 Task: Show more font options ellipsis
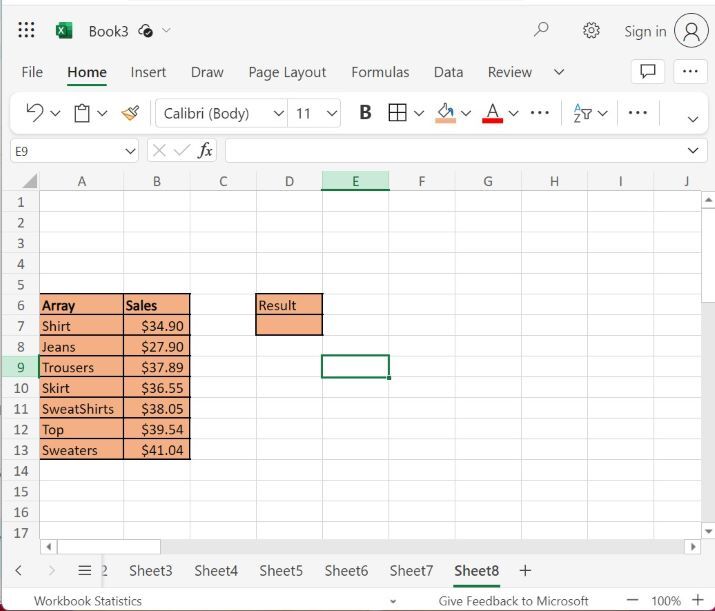[x=539, y=113]
